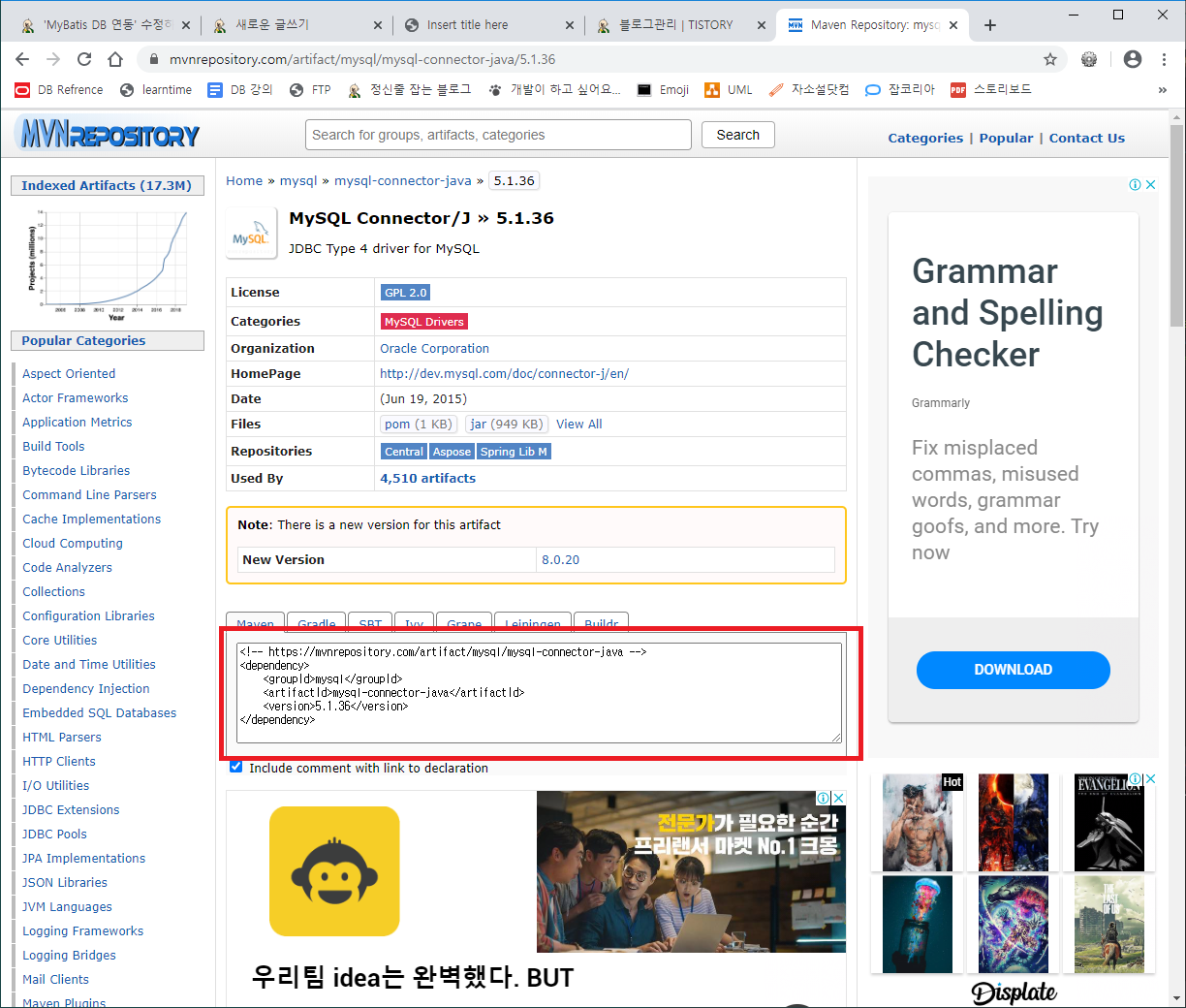Viewport: 1186px width, 1008px height.
Task: Open the Contact Us link
Action: 1086,138
